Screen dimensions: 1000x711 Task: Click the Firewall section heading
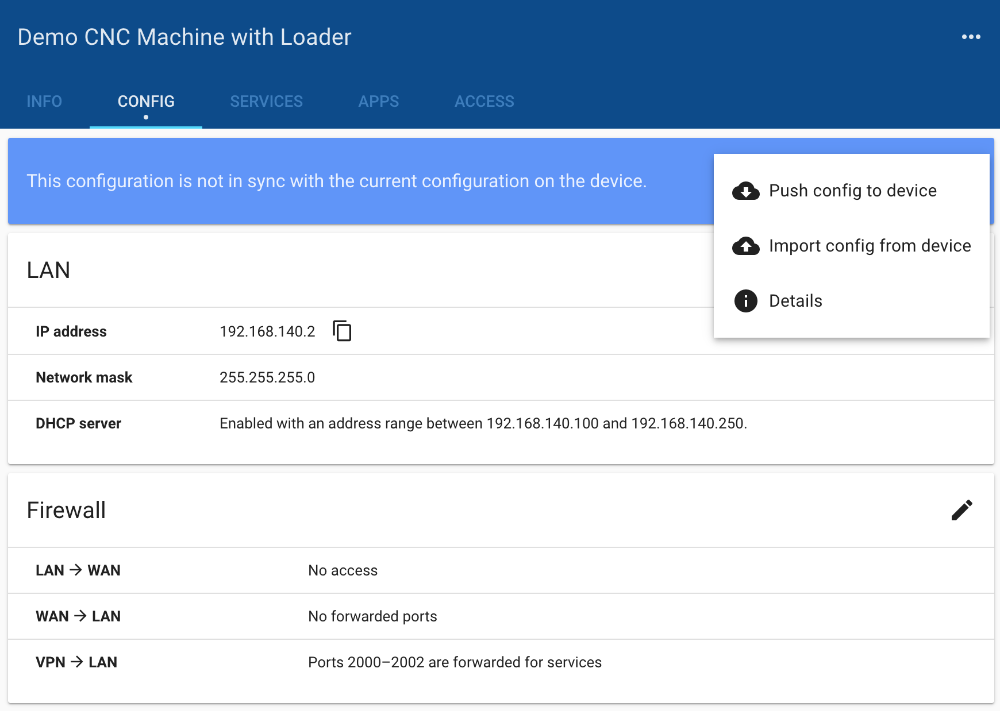[66, 510]
